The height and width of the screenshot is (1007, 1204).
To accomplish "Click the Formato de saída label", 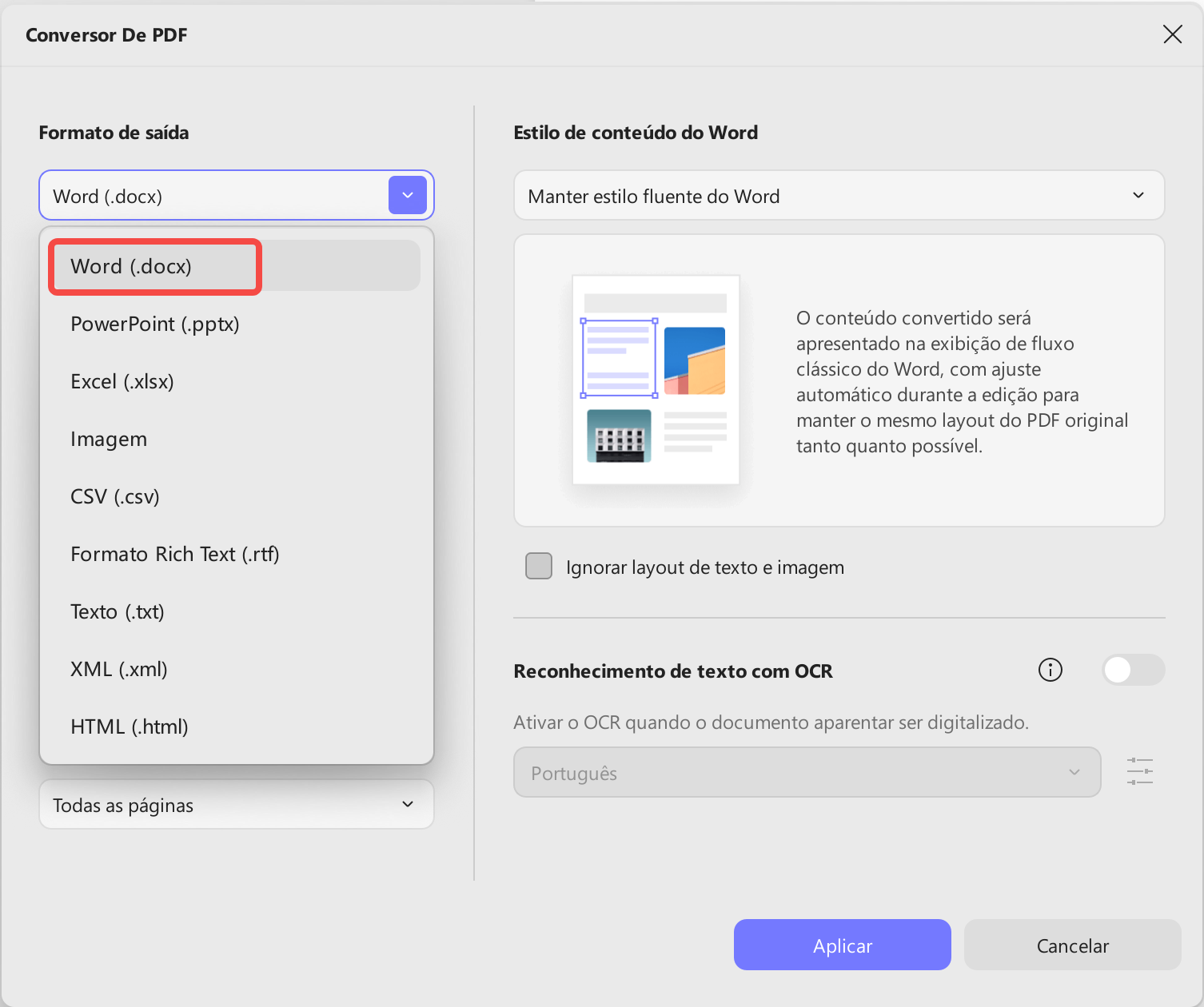I will click(114, 133).
